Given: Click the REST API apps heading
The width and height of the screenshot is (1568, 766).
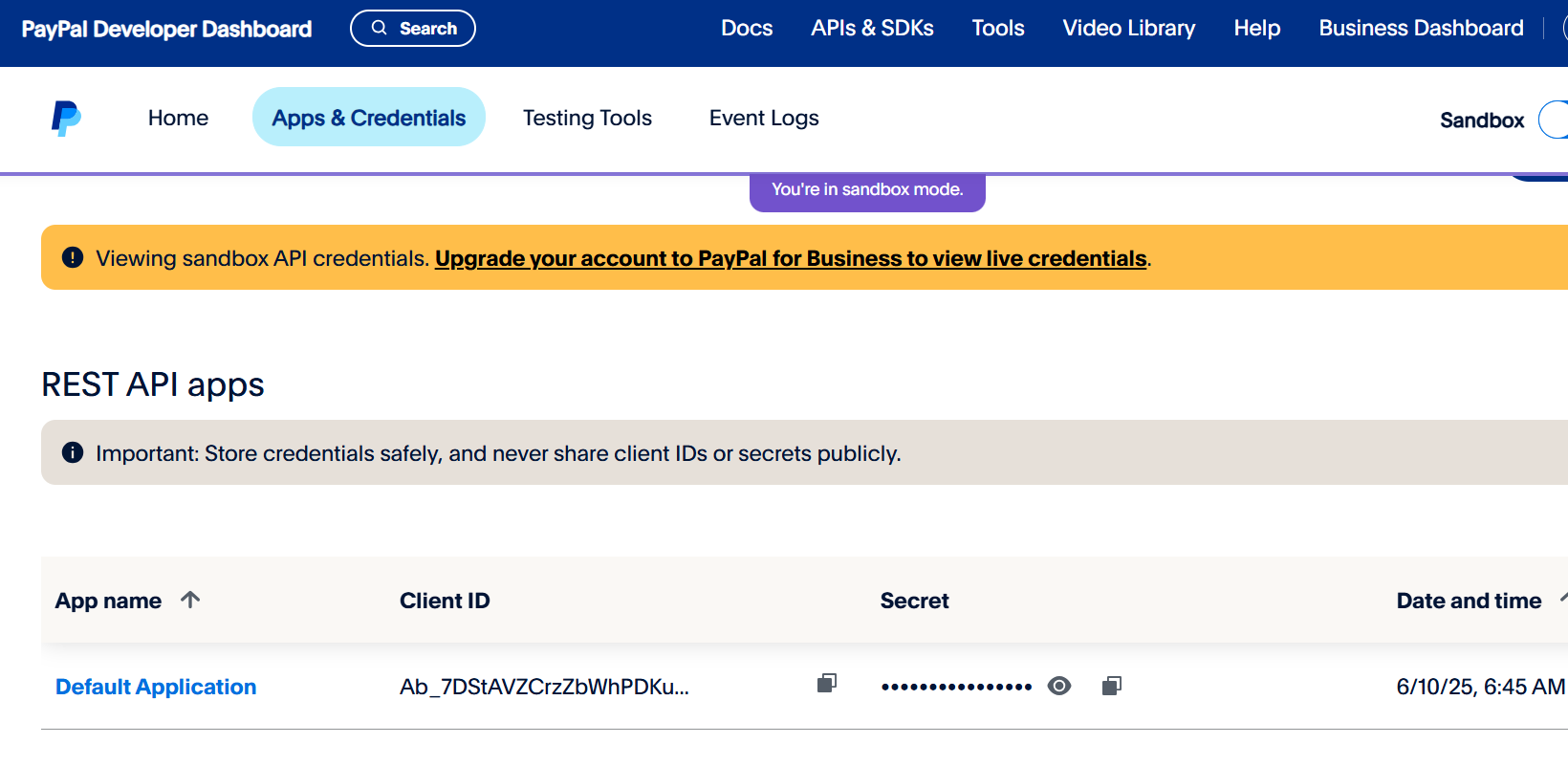Looking at the screenshot, I should [x=153, y=384].
